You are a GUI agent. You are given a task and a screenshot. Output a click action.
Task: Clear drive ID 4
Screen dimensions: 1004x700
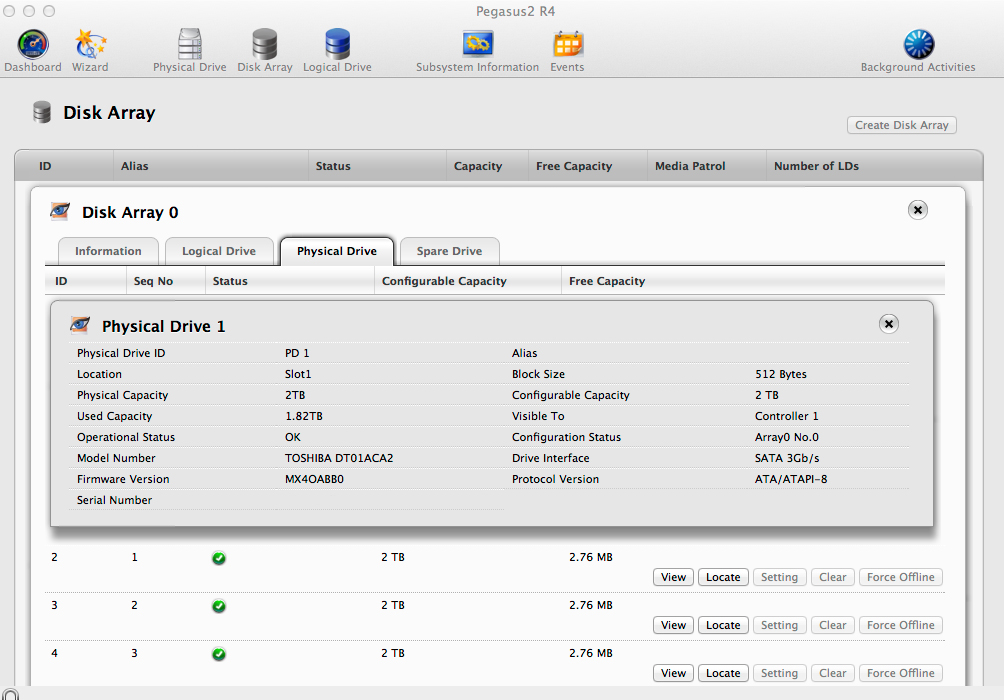tap(832, 673)
